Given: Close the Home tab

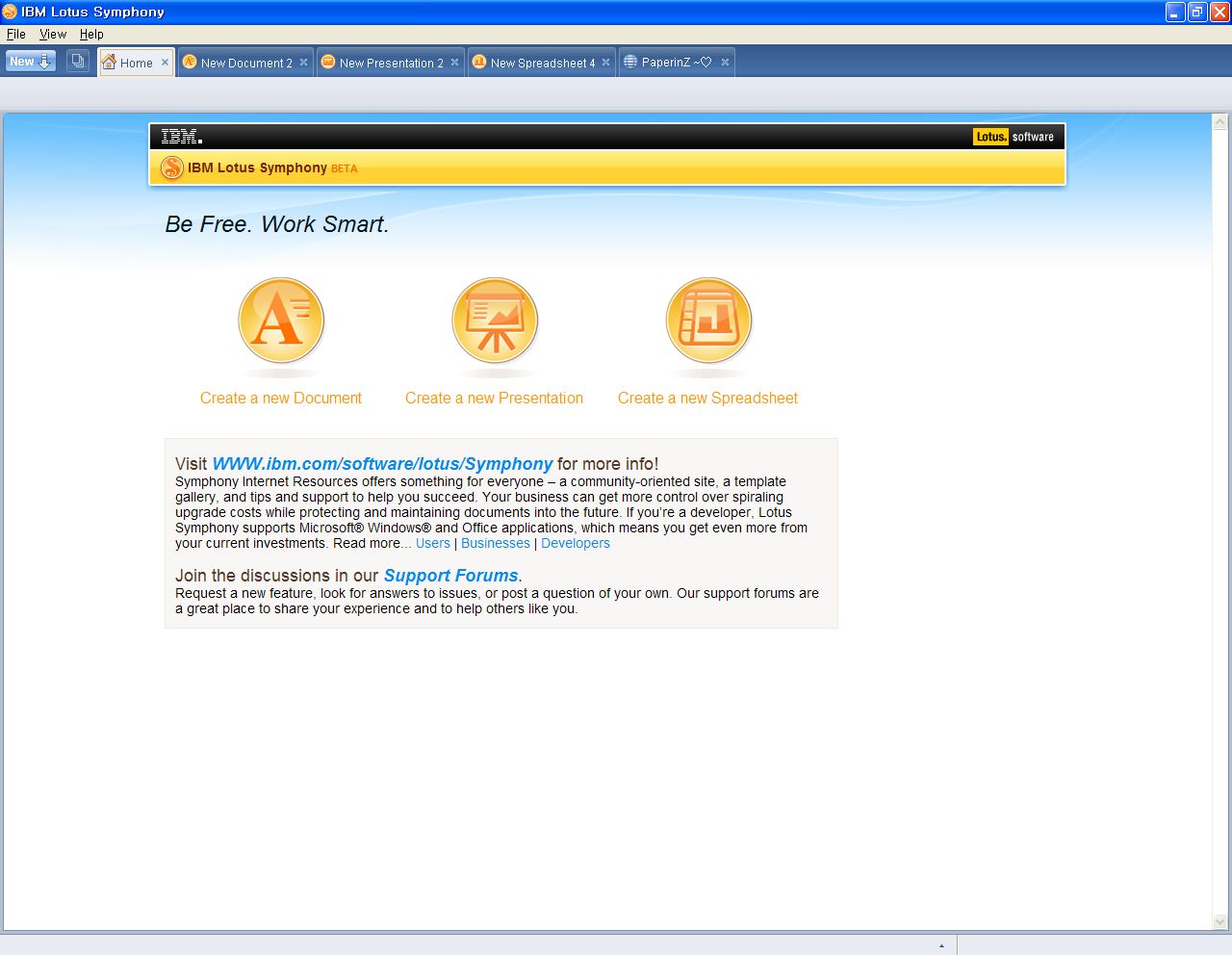Looking at the screenshot, I should click(x=165, y=63).
